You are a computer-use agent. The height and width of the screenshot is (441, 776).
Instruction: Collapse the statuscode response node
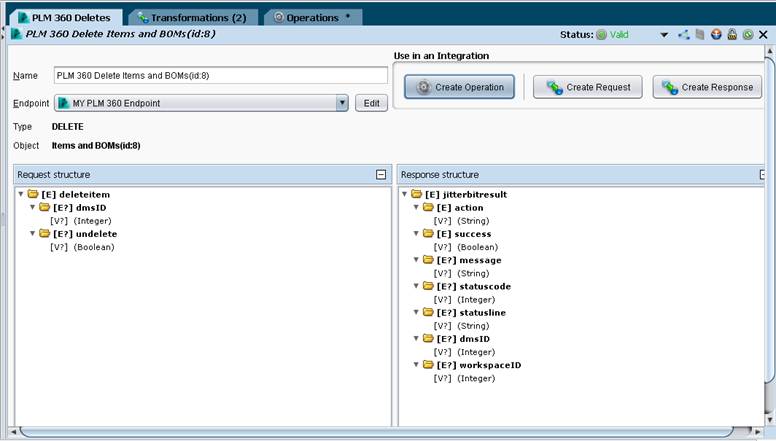pyautogui.click(x=416, y=286)
